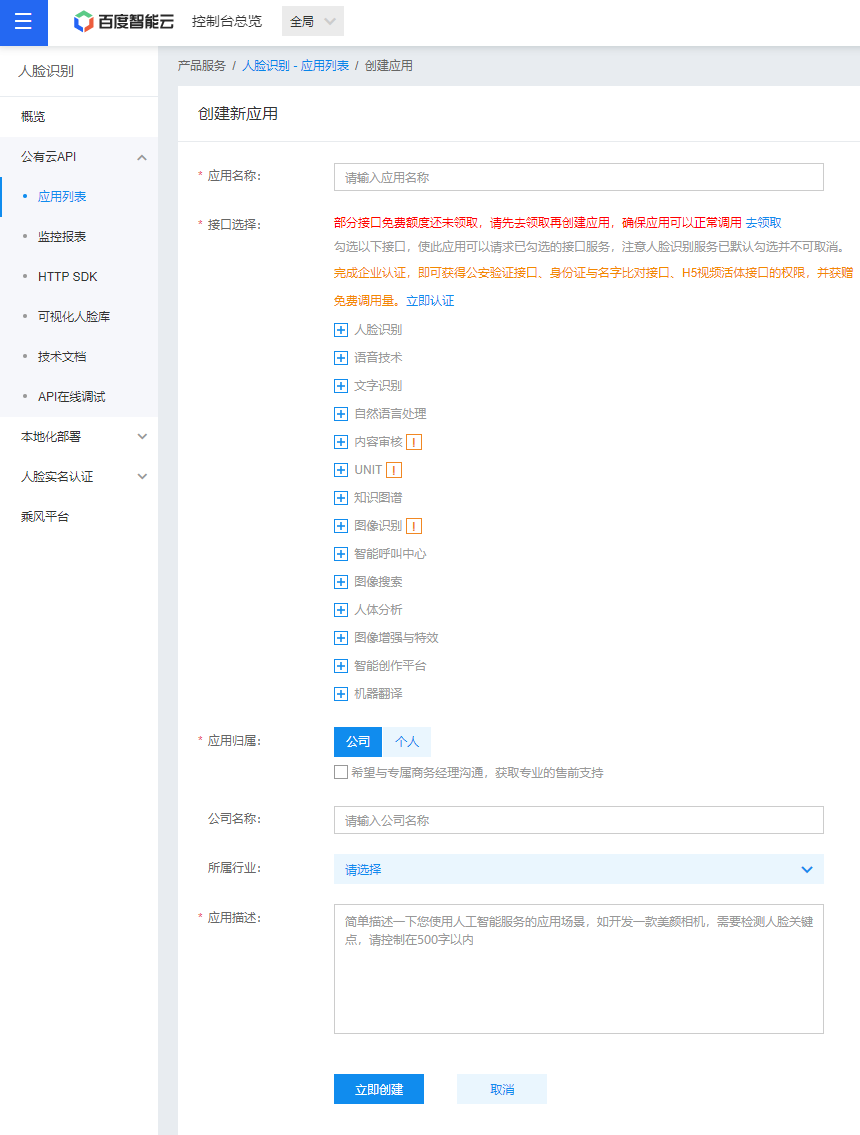Click the warning icon beside 内容审核
Image resolution: width=860 pixels, height=1135 pixels.
414,442
